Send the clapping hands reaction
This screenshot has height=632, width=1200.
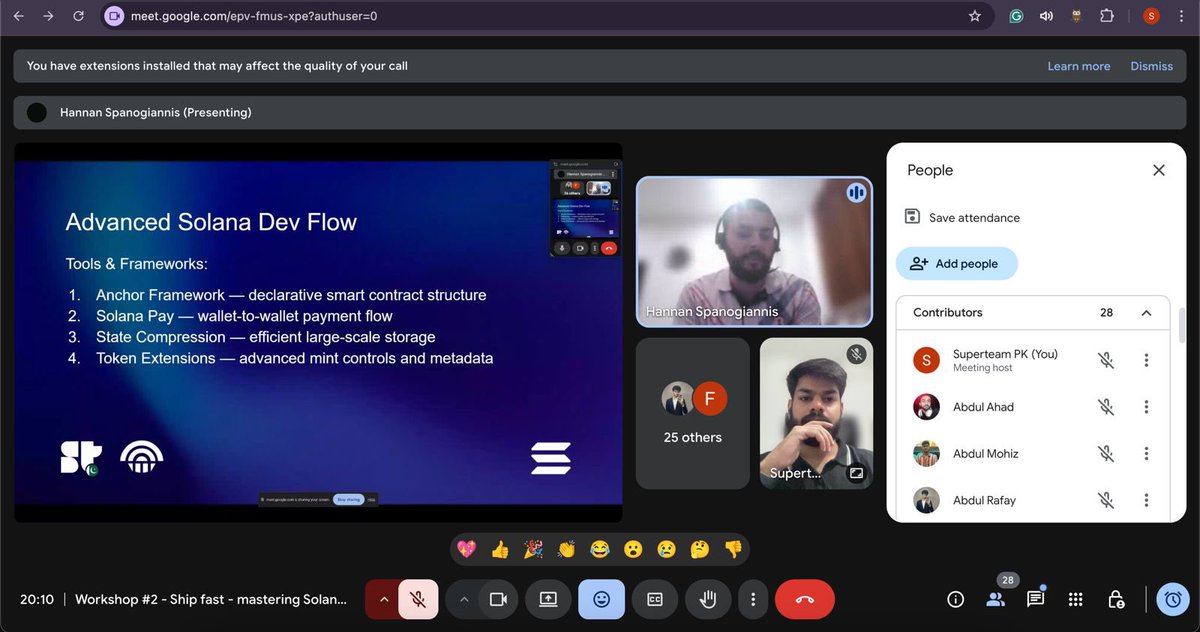(566, 549)
